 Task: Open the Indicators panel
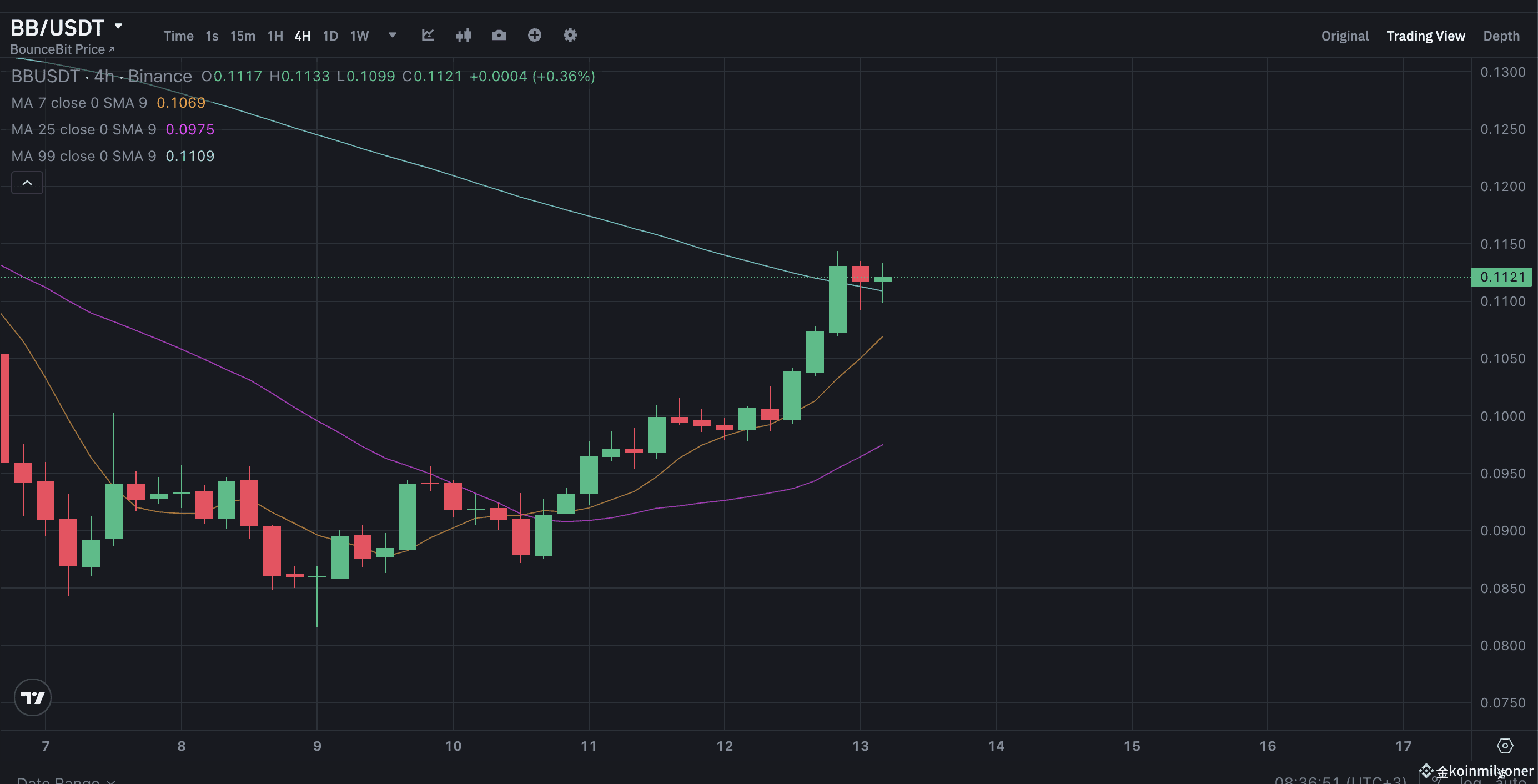tap(428, 35)
